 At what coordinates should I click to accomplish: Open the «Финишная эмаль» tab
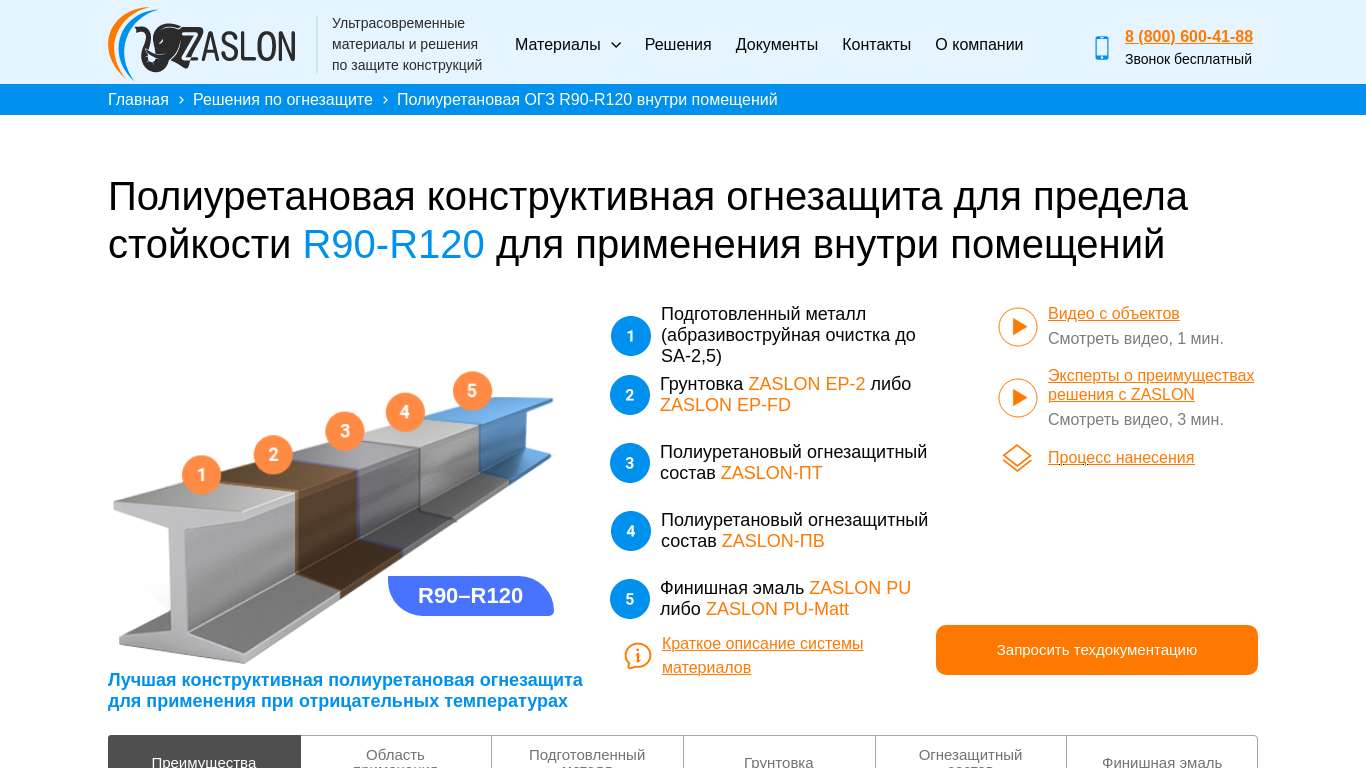pos(1161,760)
